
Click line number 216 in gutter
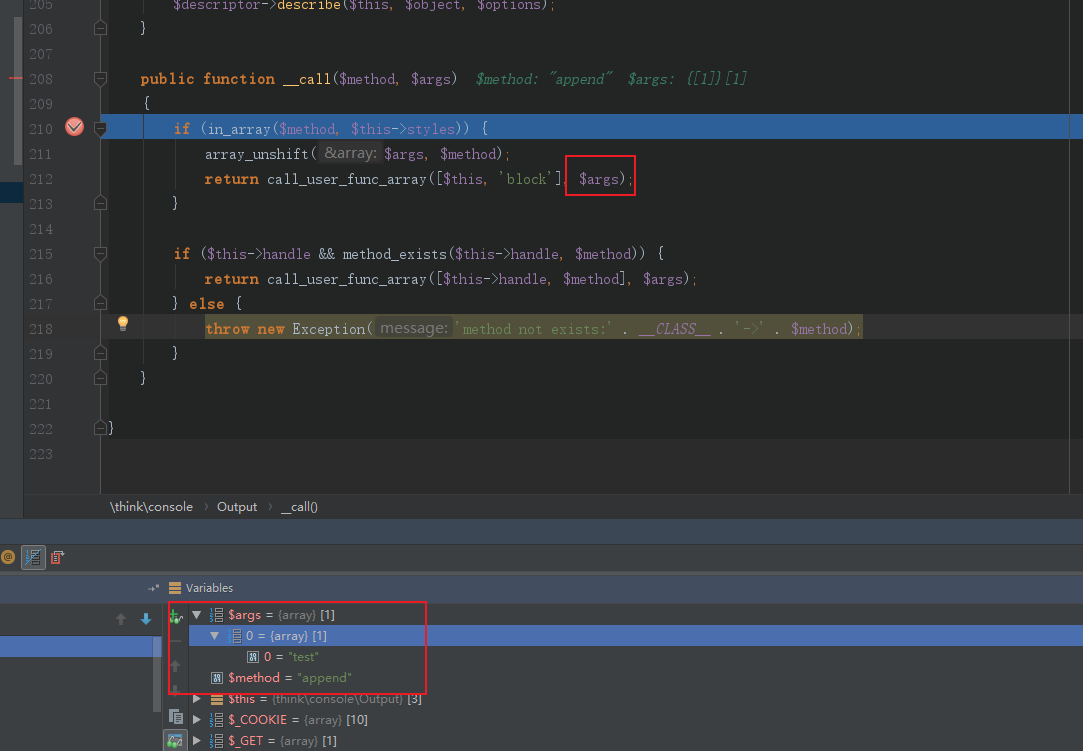(x=41, y=279)
